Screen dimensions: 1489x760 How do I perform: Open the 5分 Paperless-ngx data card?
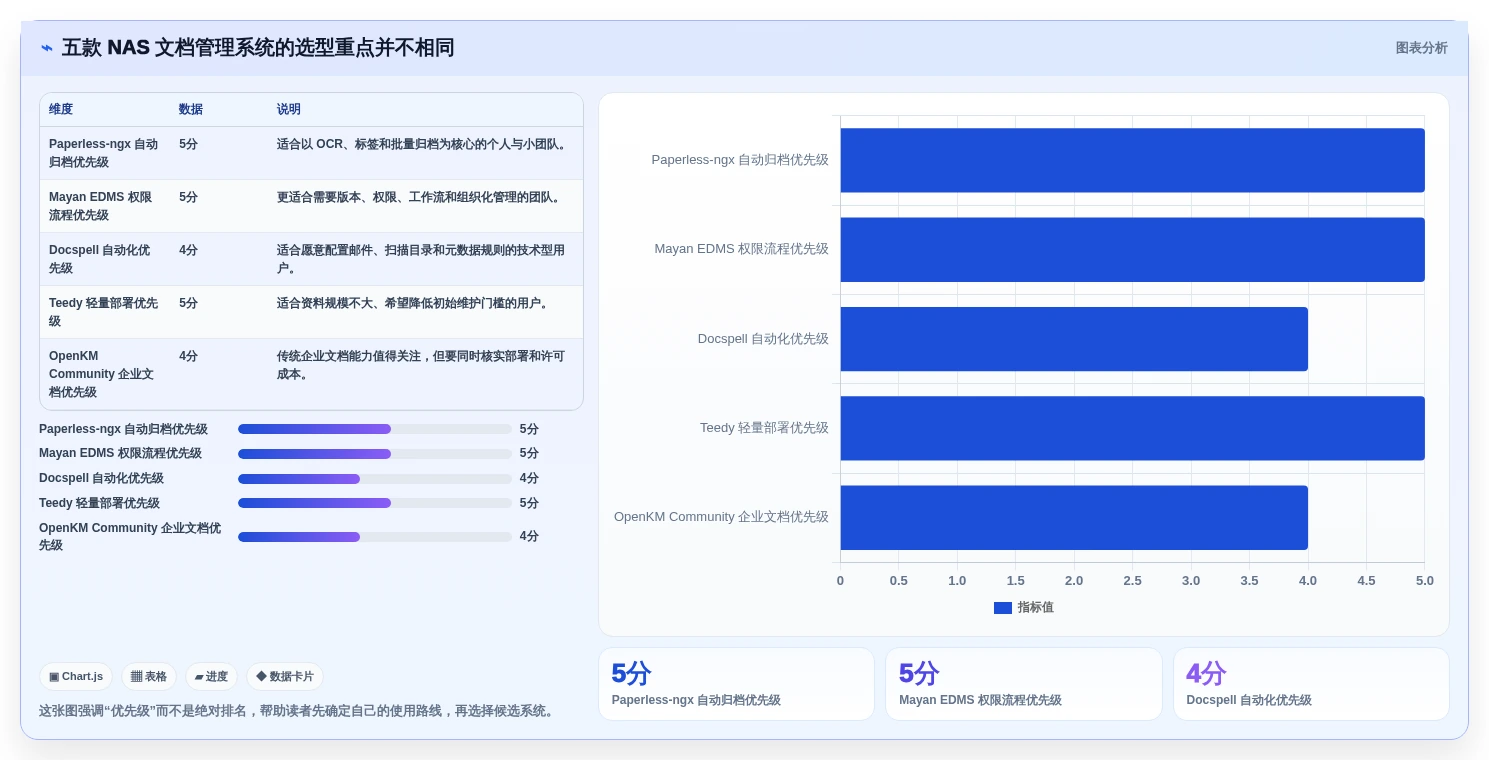[736, 684]
